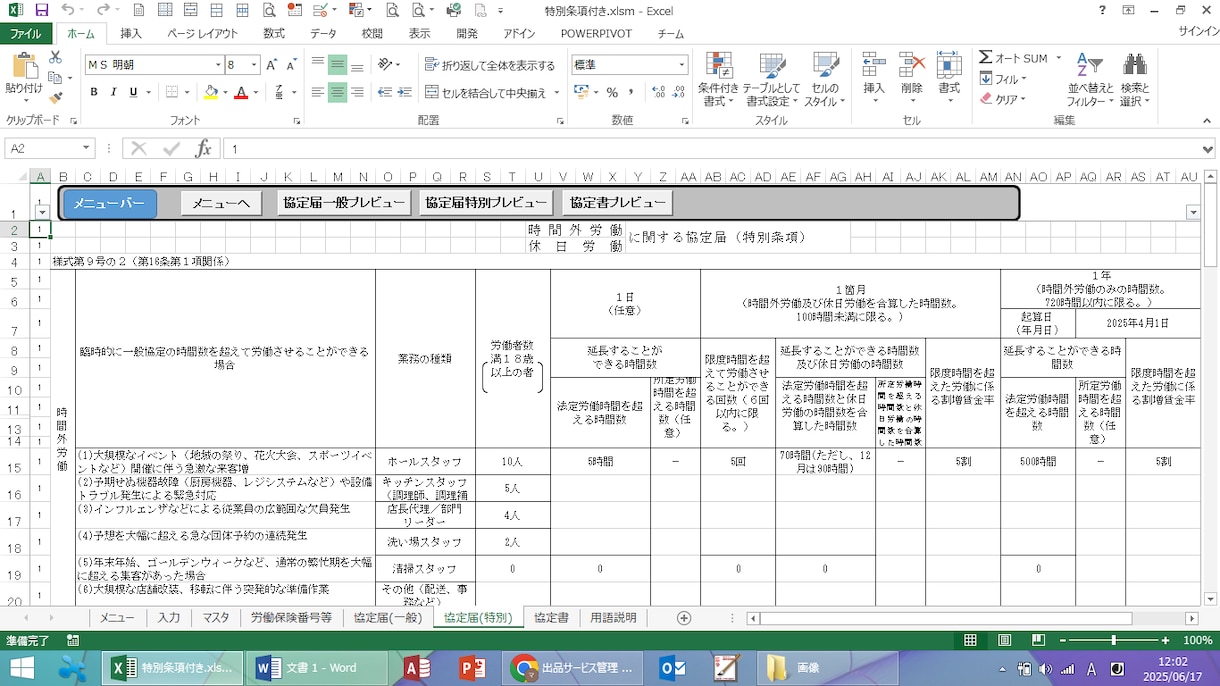Collapse the ribbon with the chevron
Screen dimensions: 1220x686
coord(1207,120)
